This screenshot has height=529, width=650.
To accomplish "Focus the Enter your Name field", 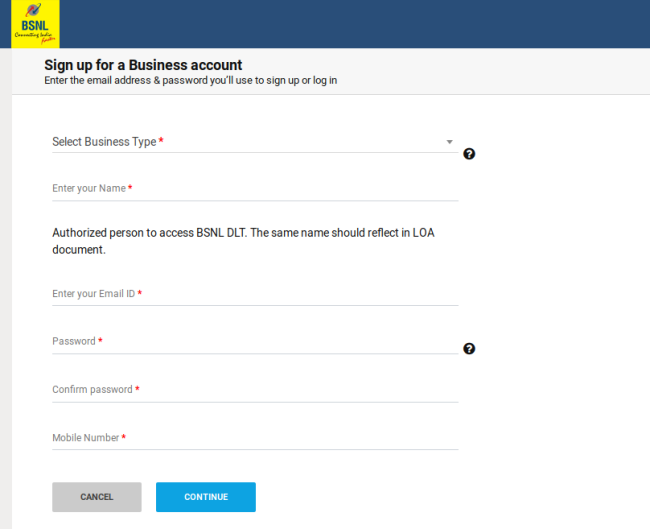I will [x=255, y=188].
